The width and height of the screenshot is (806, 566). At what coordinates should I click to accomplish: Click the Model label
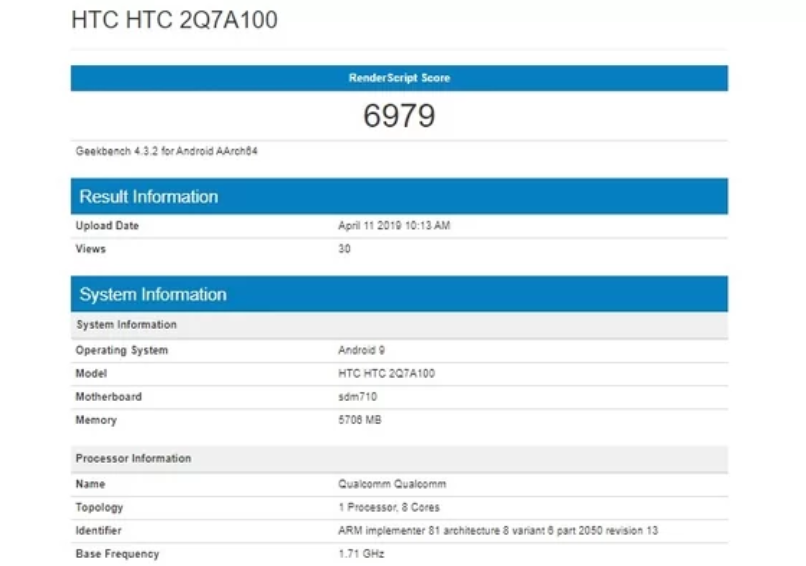point(91,374)
